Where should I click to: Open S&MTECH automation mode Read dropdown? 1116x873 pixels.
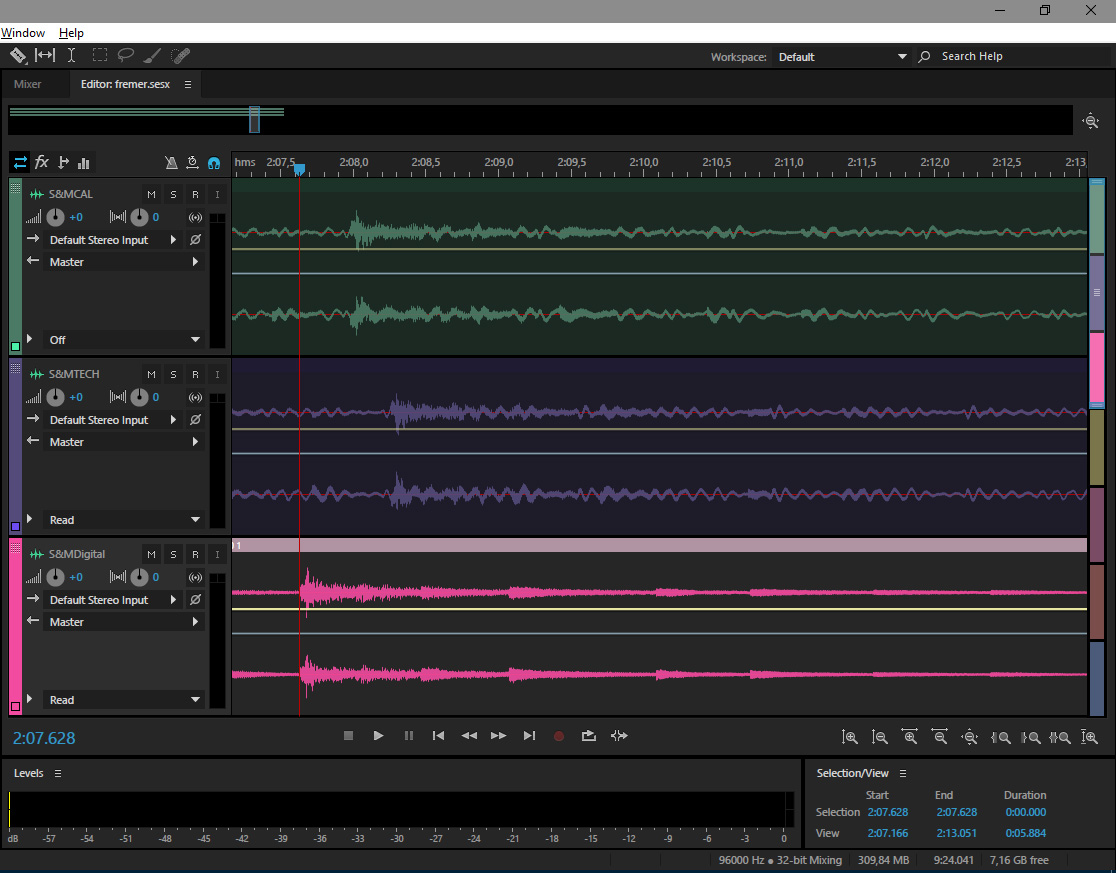click(x=123, y=520)
